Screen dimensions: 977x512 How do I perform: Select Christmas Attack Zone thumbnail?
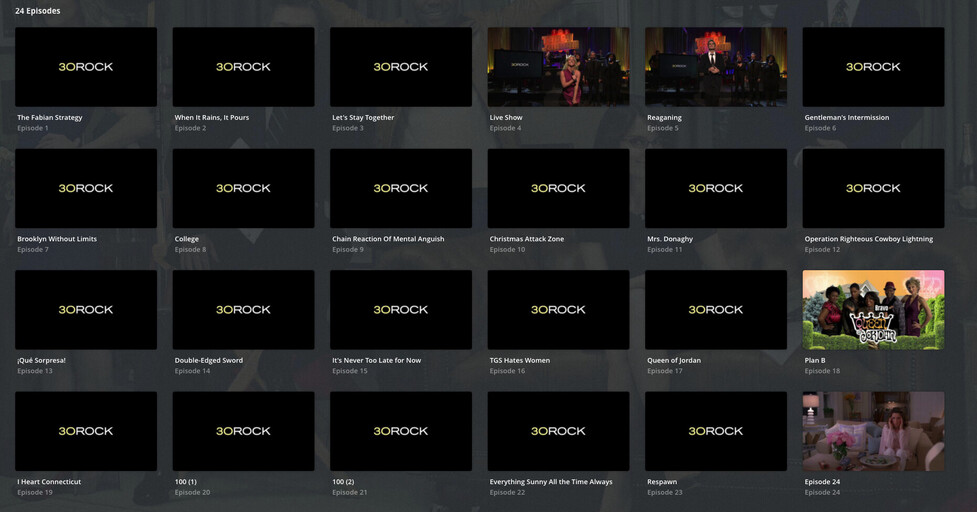558,188
